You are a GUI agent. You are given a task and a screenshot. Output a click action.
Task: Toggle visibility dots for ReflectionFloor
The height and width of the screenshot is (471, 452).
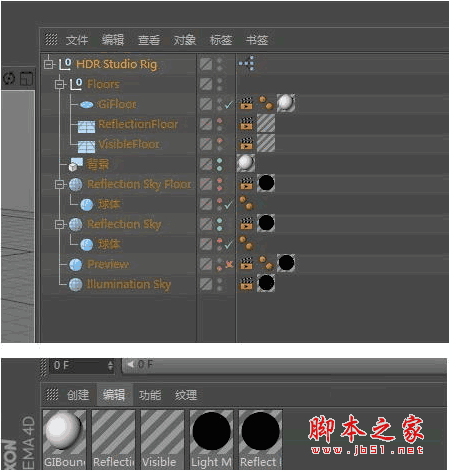[220, 124]
